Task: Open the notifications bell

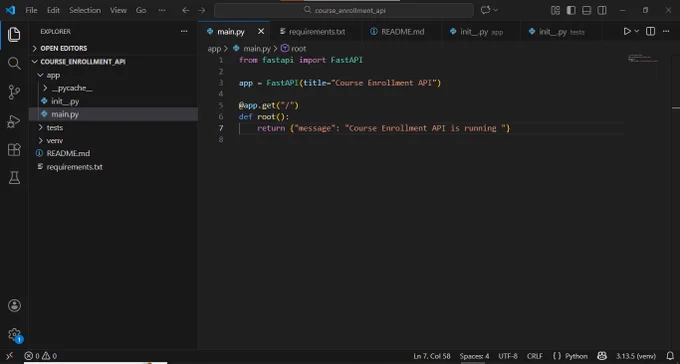Action: coord(670,356)
